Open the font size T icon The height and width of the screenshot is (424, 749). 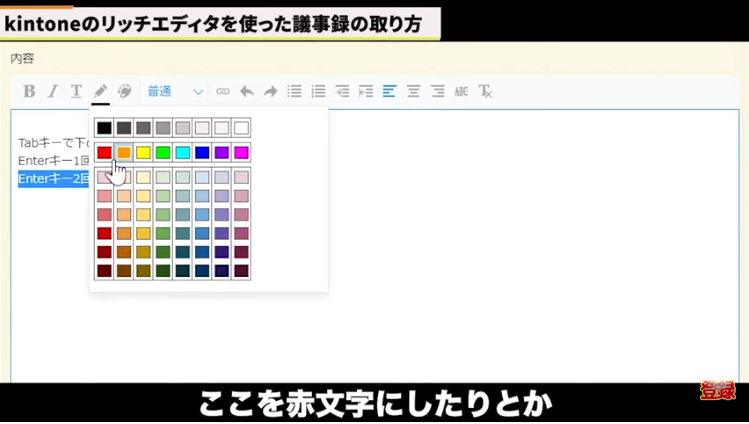coord(76,91)
